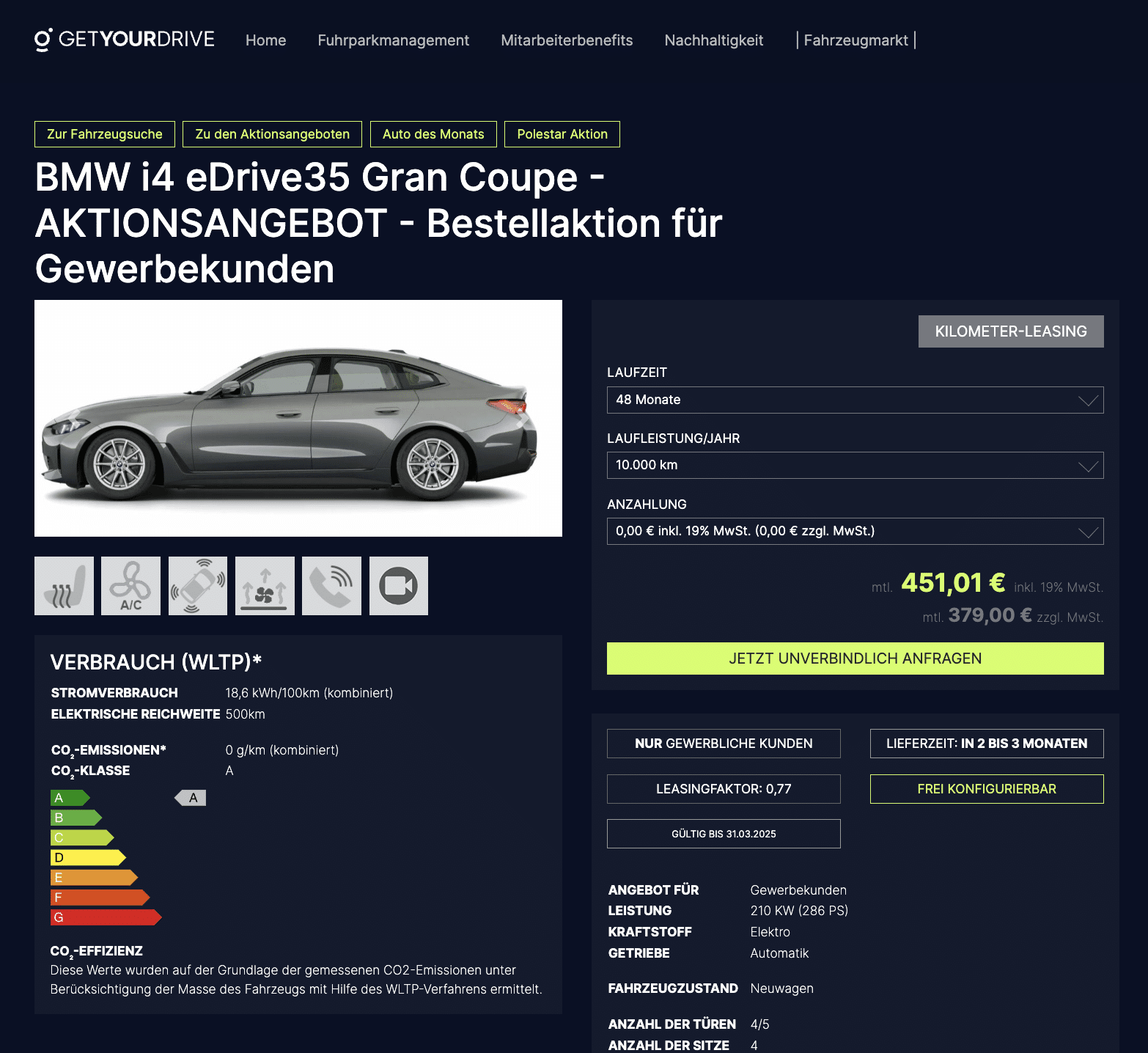Click the green CO2 class A bar
Viewport: 1148px width, 1053px height.
point(70,798)
